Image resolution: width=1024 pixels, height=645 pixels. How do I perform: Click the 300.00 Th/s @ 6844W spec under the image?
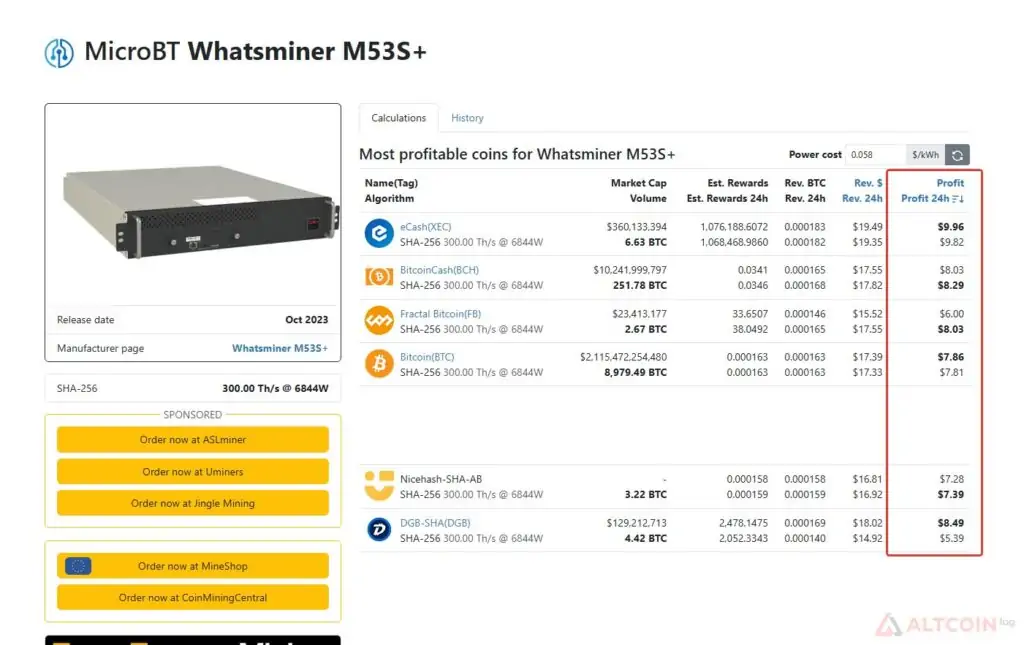275,388
